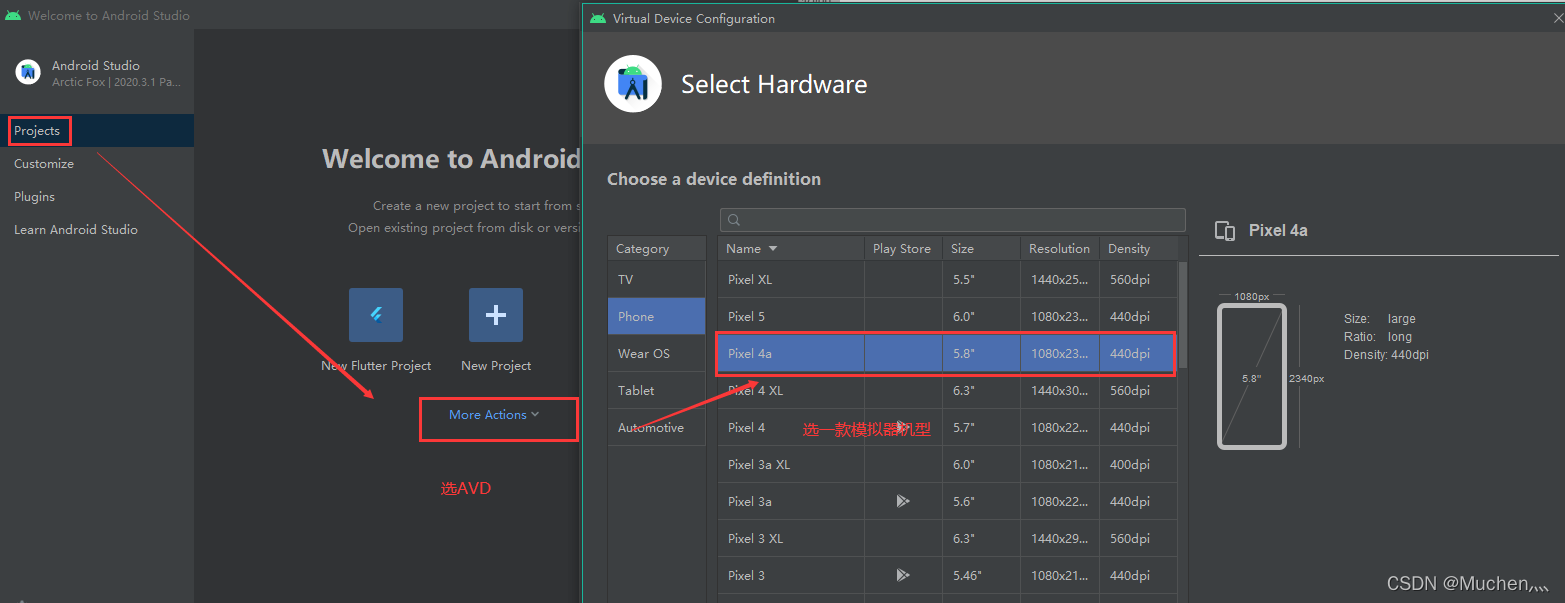Click the 5.7" size cell for Pixel 4
Image resolution: width=1565 pixels, height=603 pixels.
(981, 428)
